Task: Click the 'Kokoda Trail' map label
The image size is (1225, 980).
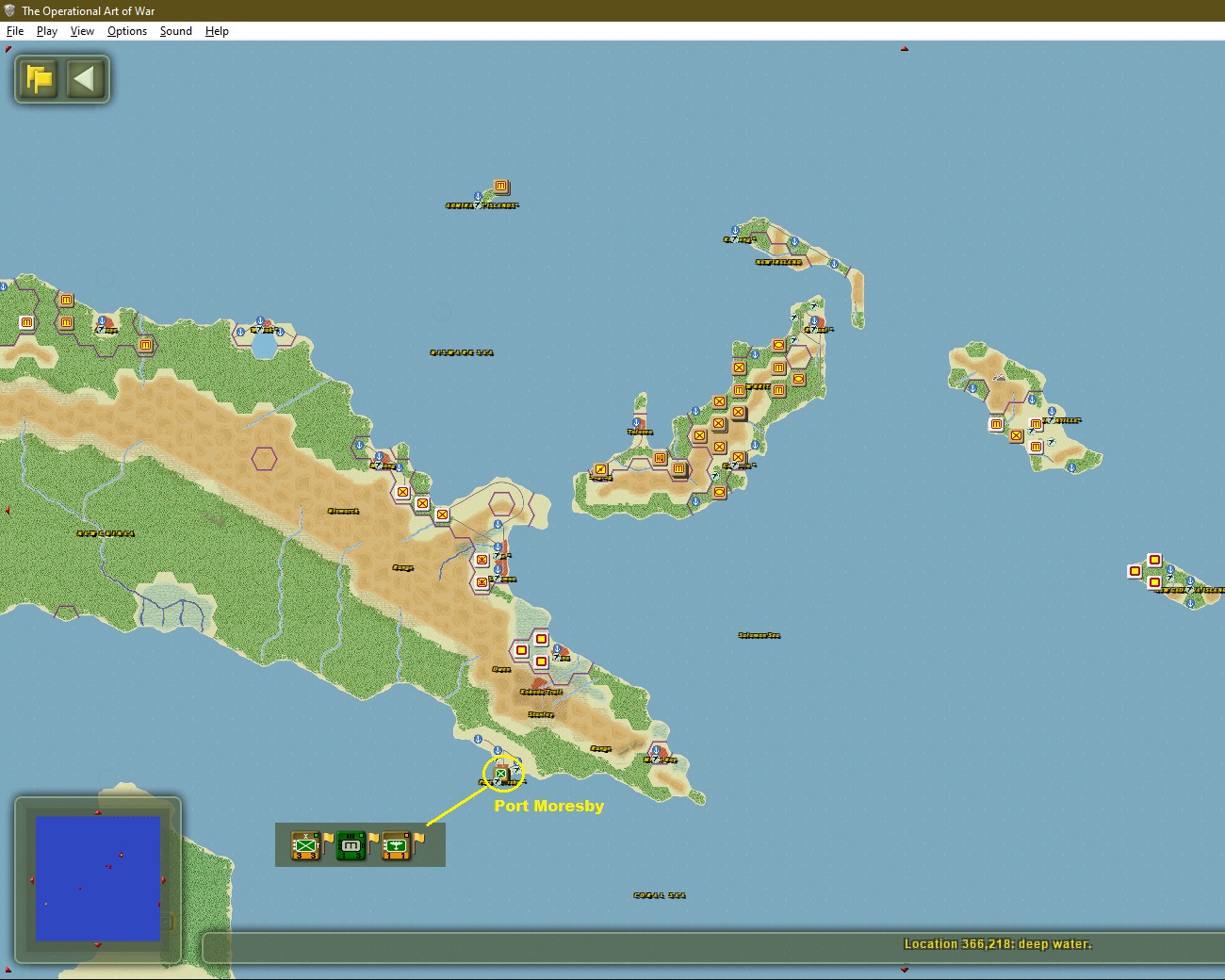Action: click(541, 692)
